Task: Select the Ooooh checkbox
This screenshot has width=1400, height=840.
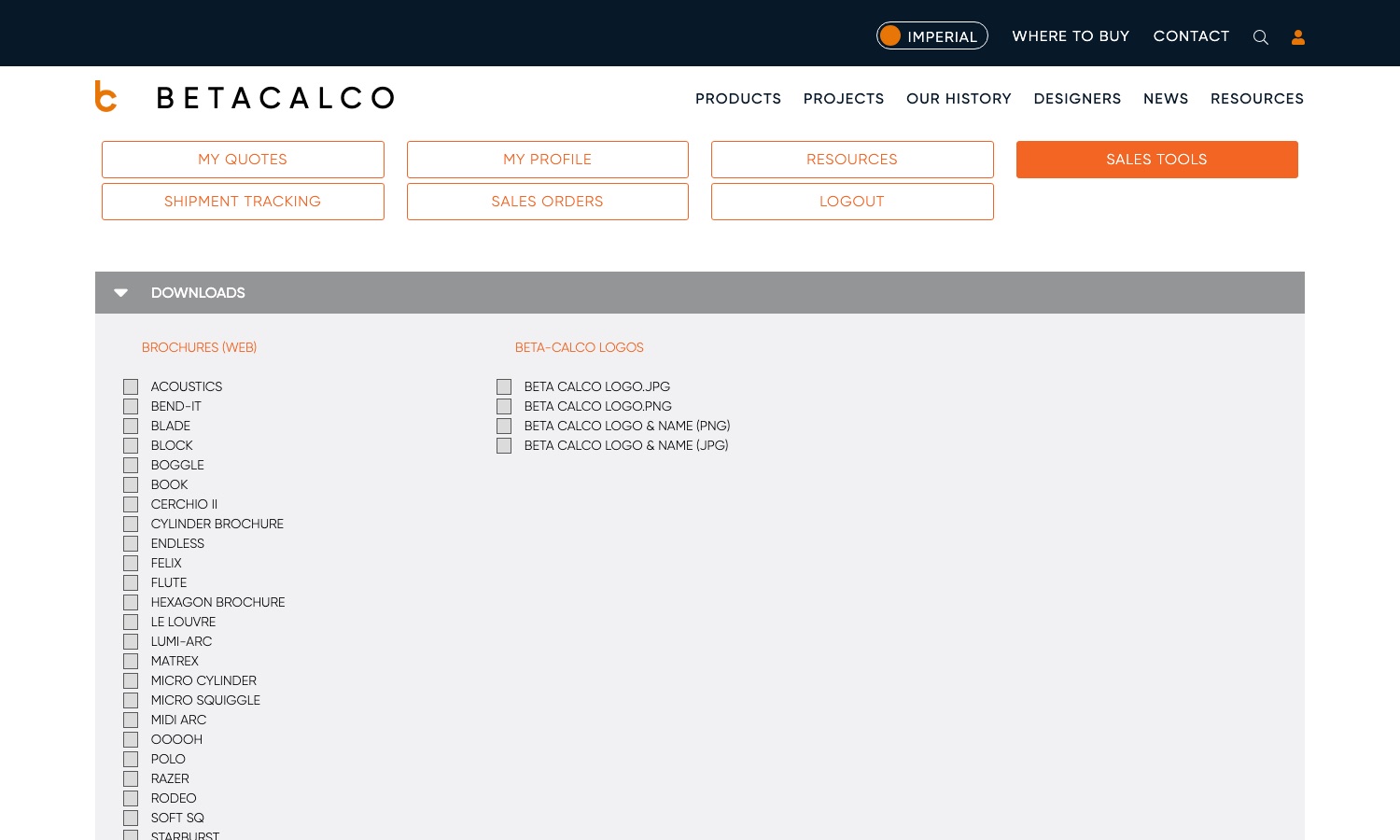Action: click(131, 739)
